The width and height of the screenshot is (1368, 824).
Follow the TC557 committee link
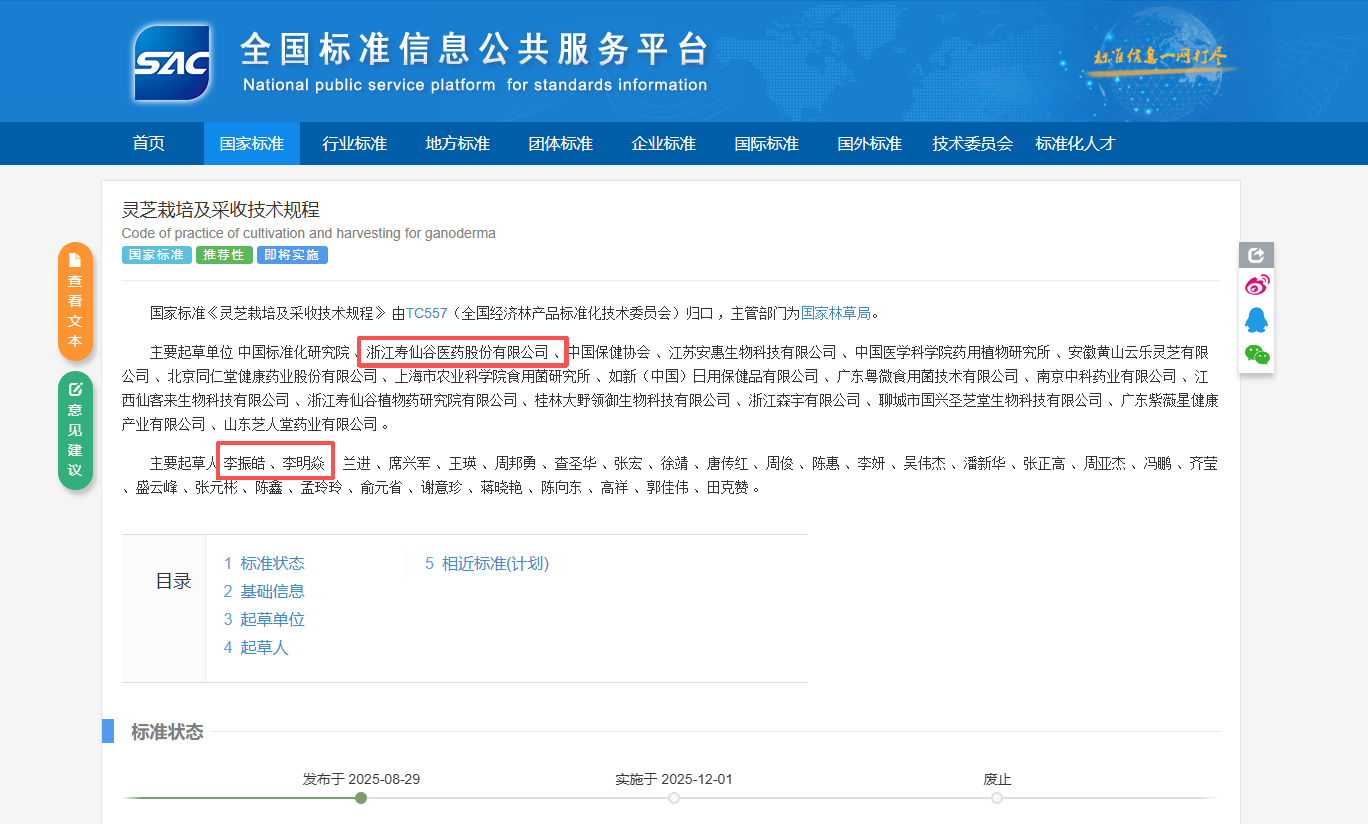click(427, 313)
